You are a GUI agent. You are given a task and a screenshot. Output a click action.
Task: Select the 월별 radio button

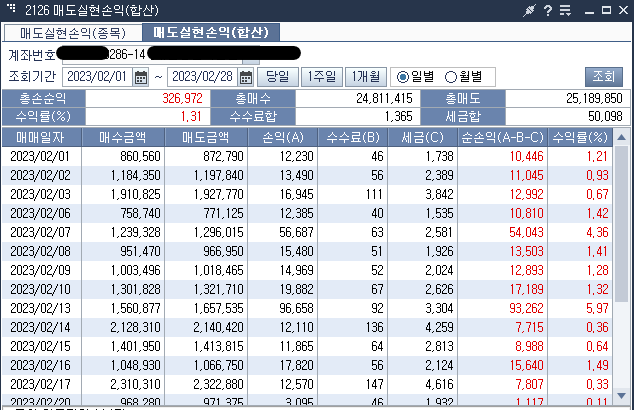(451, 77)
